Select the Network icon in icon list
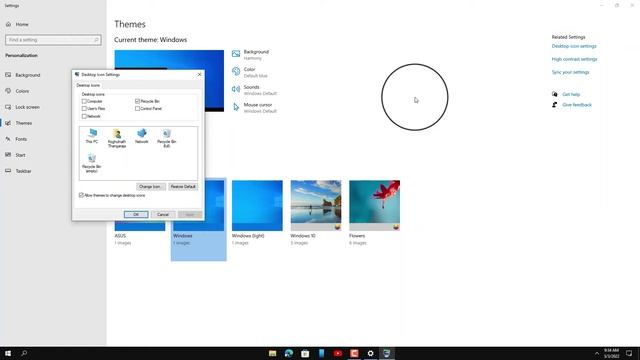The image size is (640, 360). (142, 136)
